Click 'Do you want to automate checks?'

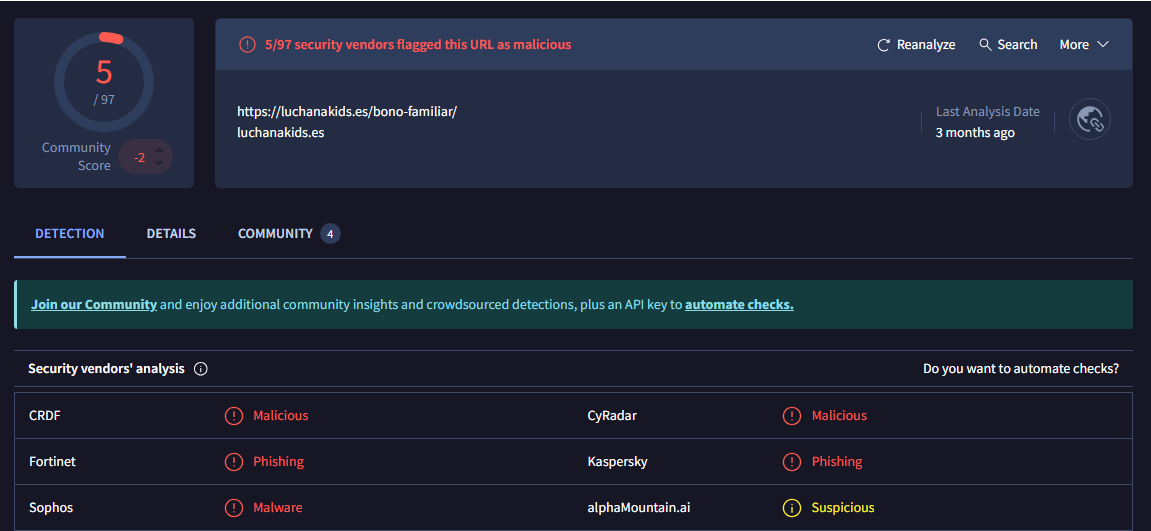pyautogui.click(x=1020, y=369)
